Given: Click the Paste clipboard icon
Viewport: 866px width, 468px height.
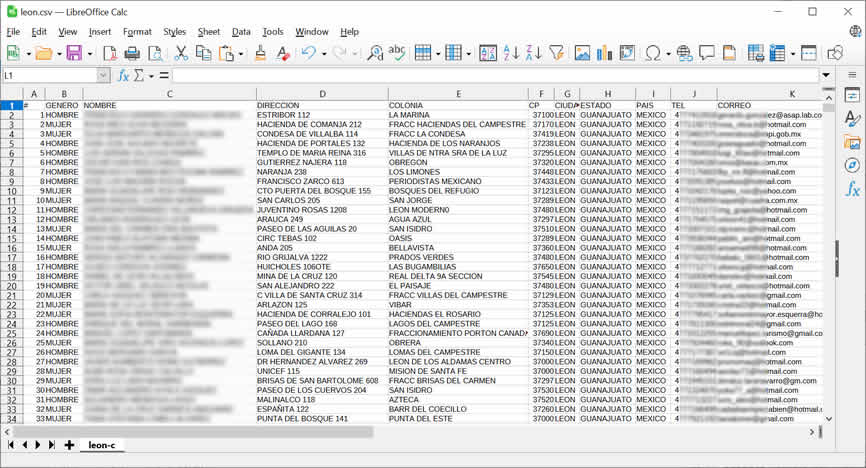Looking at the screenshot, I should point(226,53).
